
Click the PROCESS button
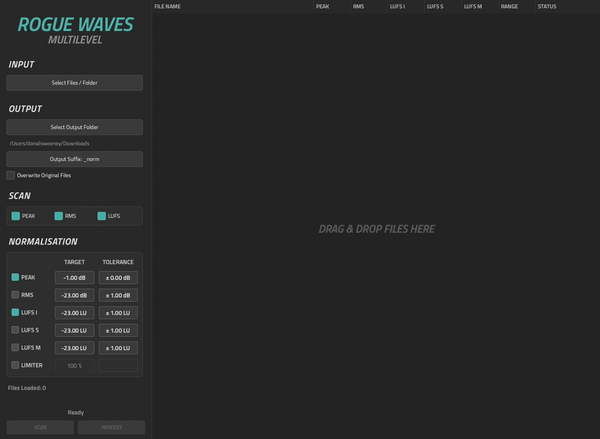tap(111, 427)
